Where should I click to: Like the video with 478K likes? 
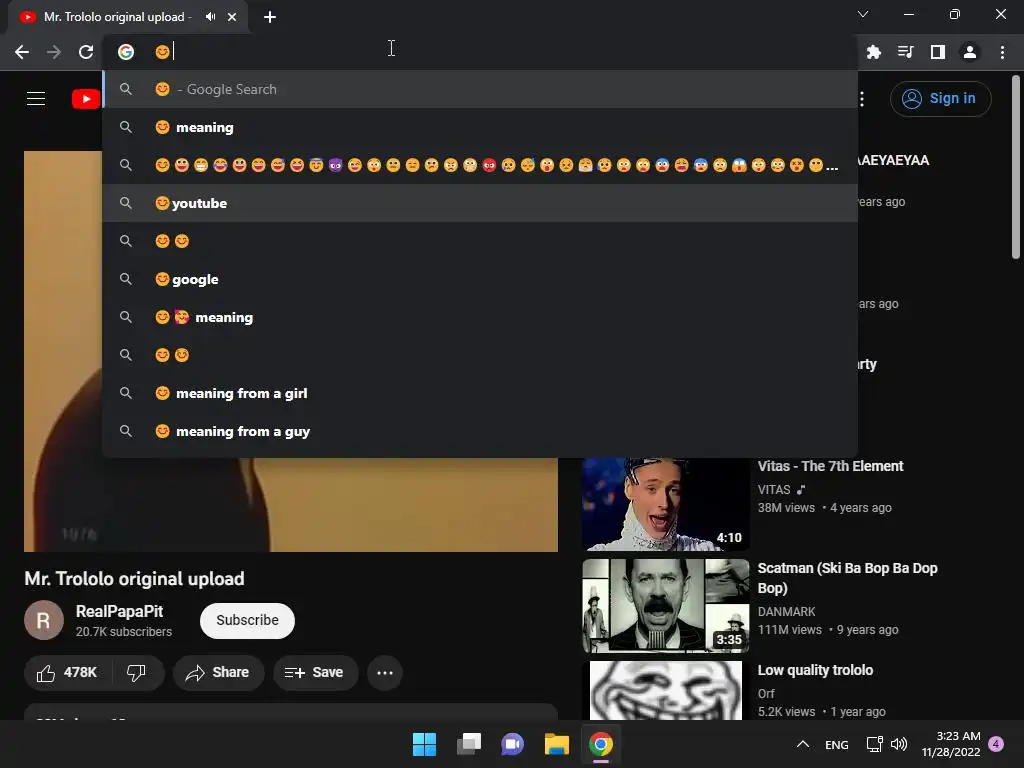pyautogui.click(x=68, y=673)
